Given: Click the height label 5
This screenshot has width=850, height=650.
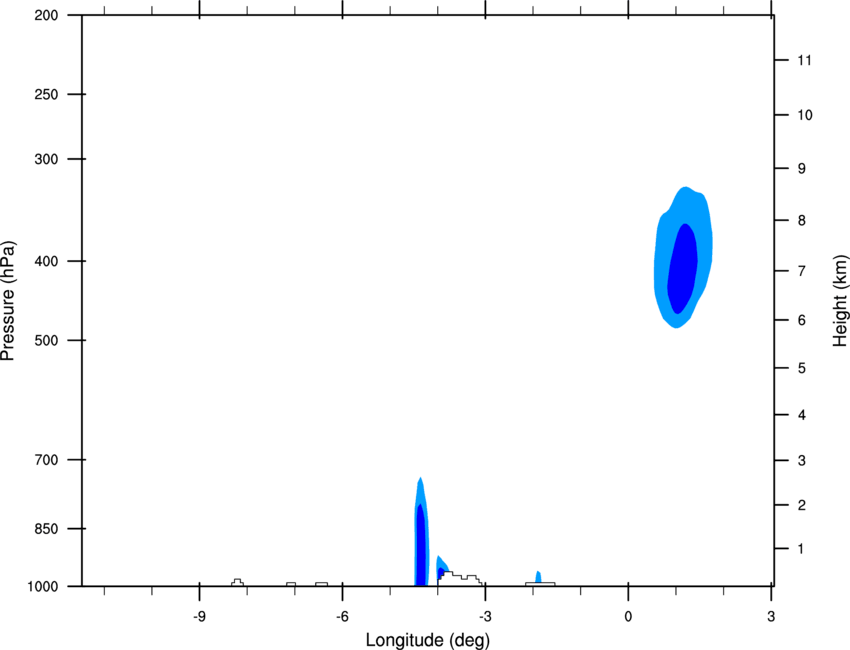Looking at the screenshot, I should (801, 369).
